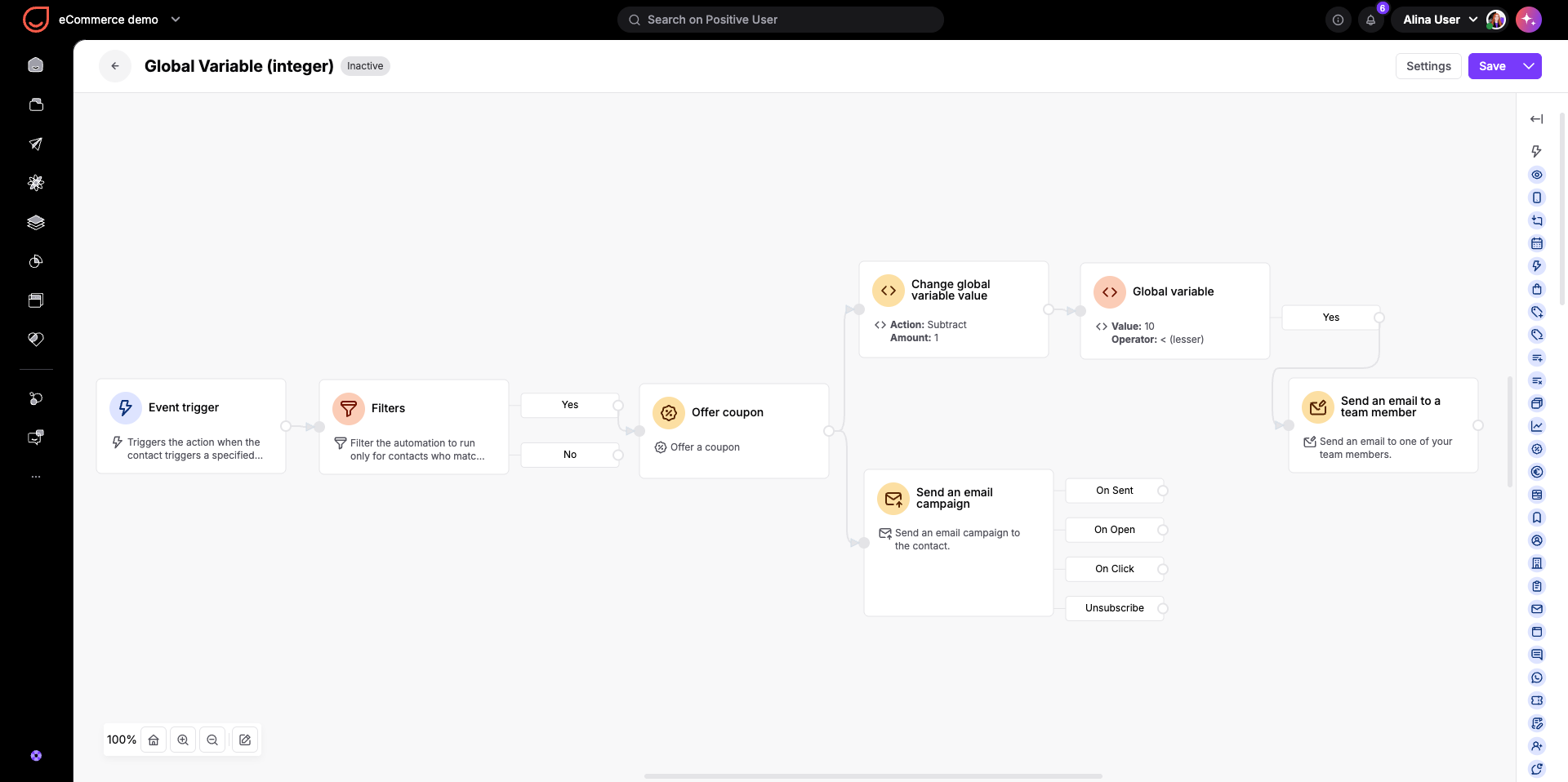Expand the Save button dropdown arrow

pyautogui.click(x=1529, y=66)
